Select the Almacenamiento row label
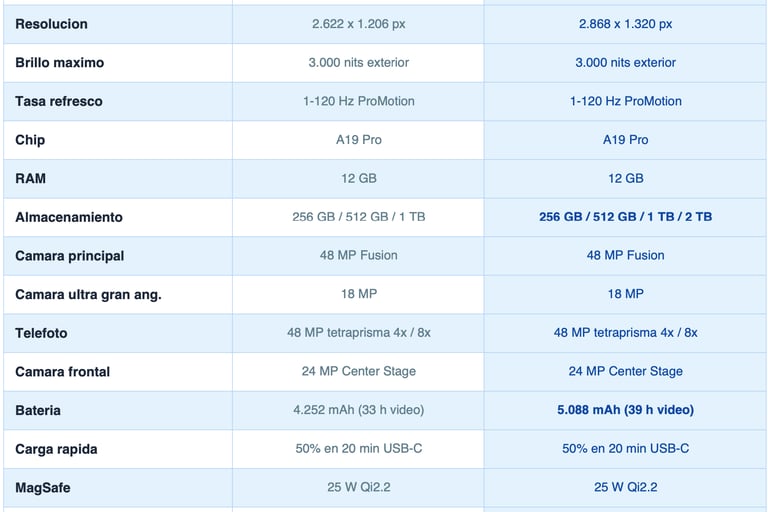 coord(69,217)
